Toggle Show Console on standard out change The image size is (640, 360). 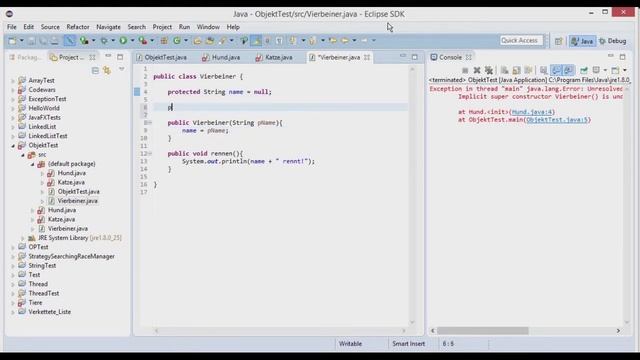pyautogui.click(x=556, y=70)
